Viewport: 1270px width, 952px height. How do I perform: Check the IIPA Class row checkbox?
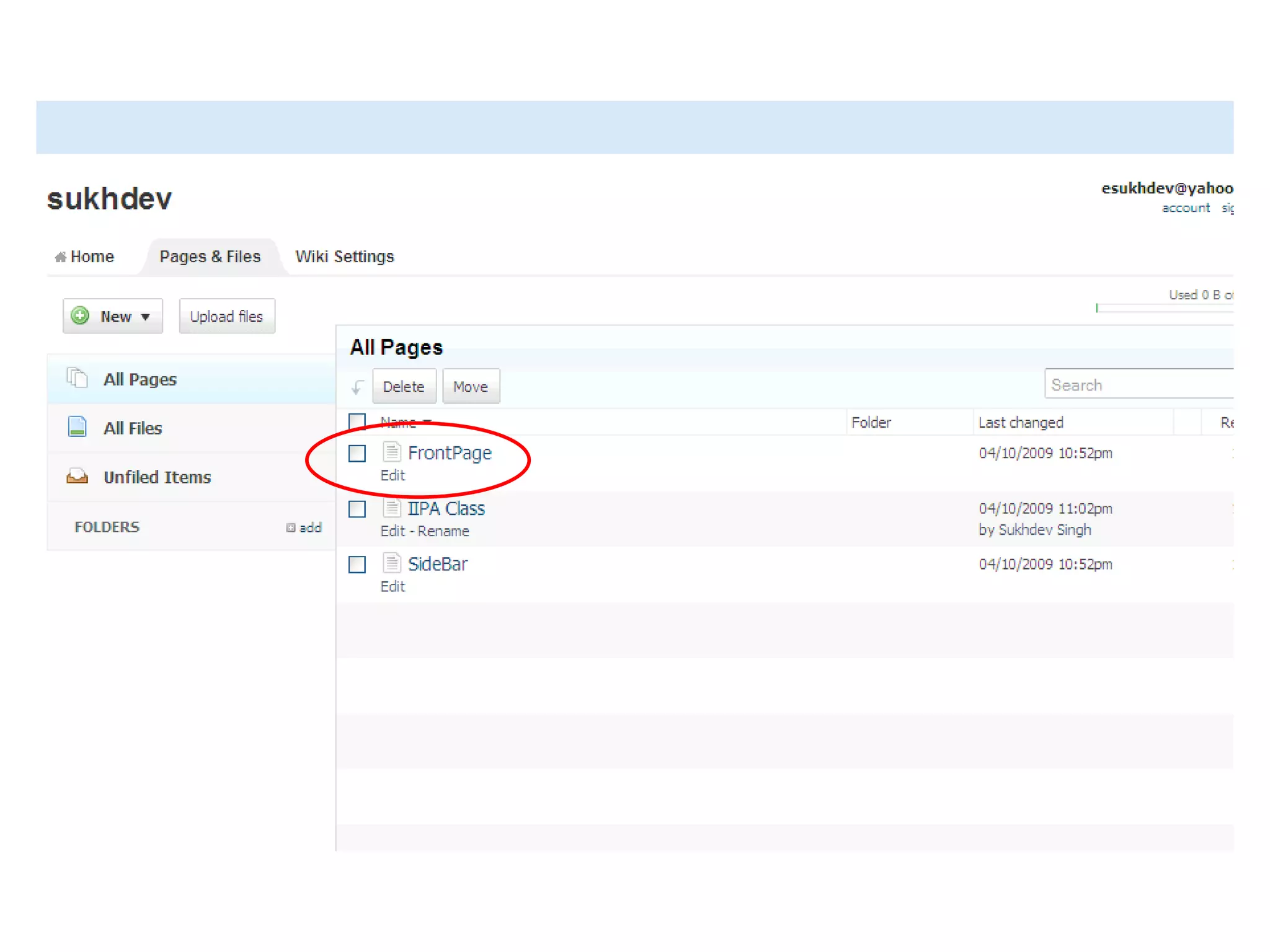point(357,509)
